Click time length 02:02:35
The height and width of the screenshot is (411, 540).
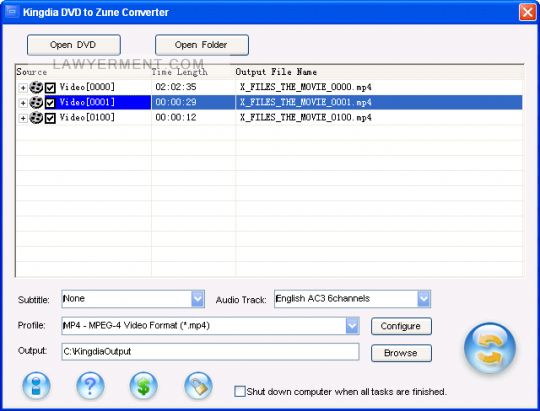tap(176, 87)
